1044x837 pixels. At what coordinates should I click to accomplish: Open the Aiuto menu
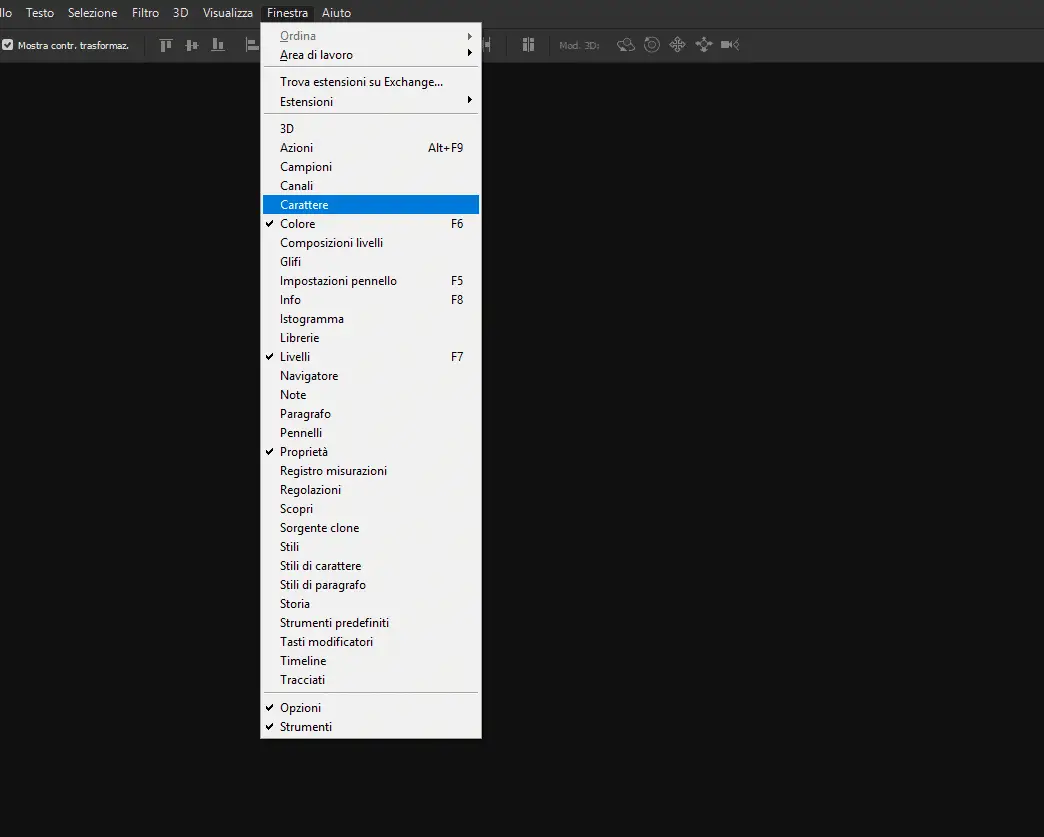coord(336,13)
